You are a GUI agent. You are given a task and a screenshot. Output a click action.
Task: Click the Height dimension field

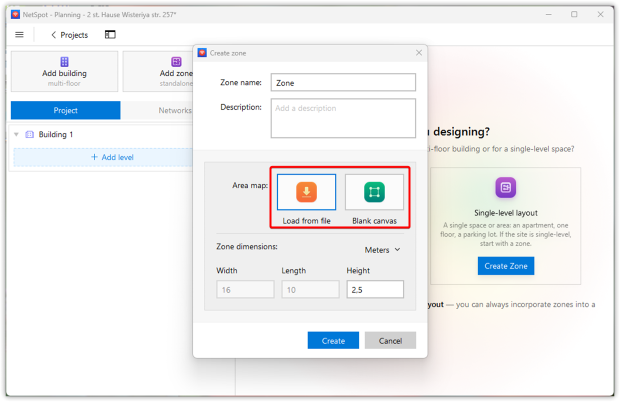[375, 290]
